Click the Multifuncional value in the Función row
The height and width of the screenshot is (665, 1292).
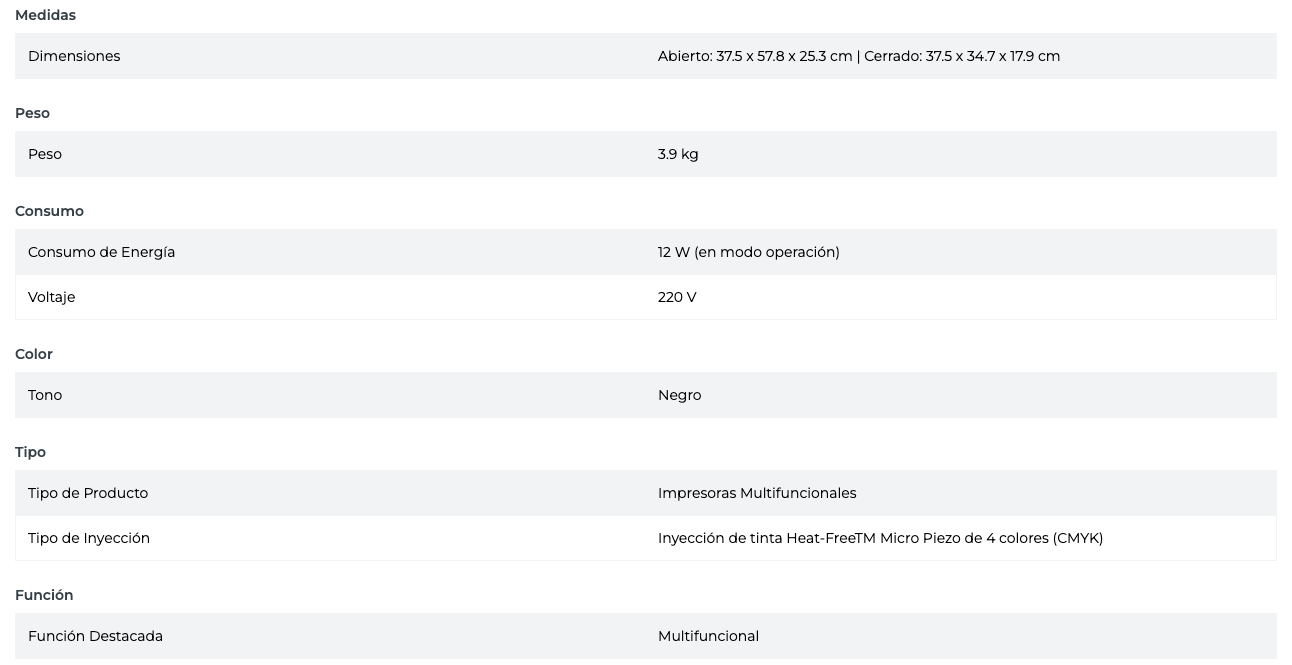click(708, 636)
